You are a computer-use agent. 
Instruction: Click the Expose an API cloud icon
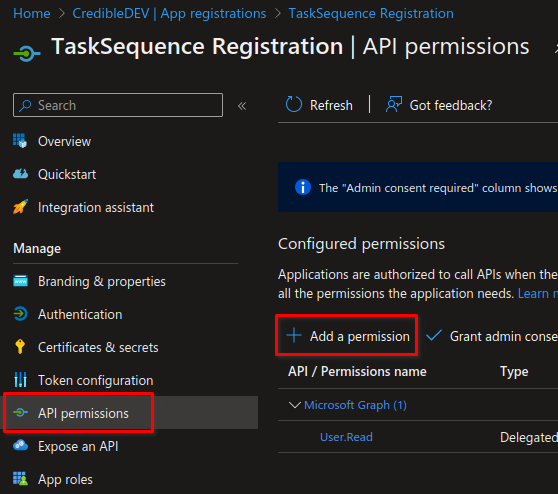[20, 446]
